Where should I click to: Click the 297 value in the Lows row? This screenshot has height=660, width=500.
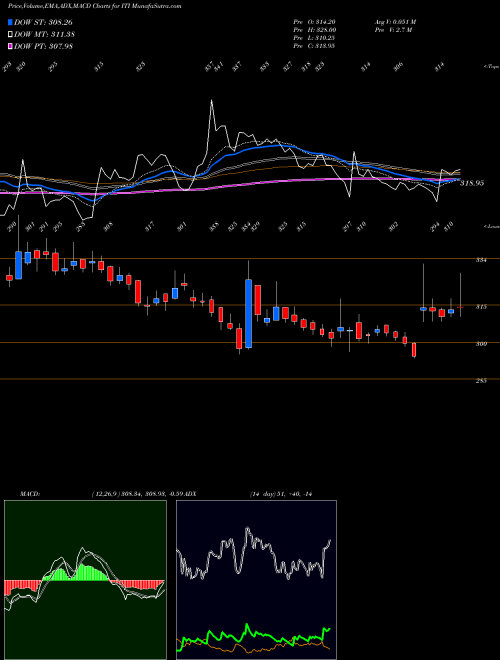coord(348,227)
